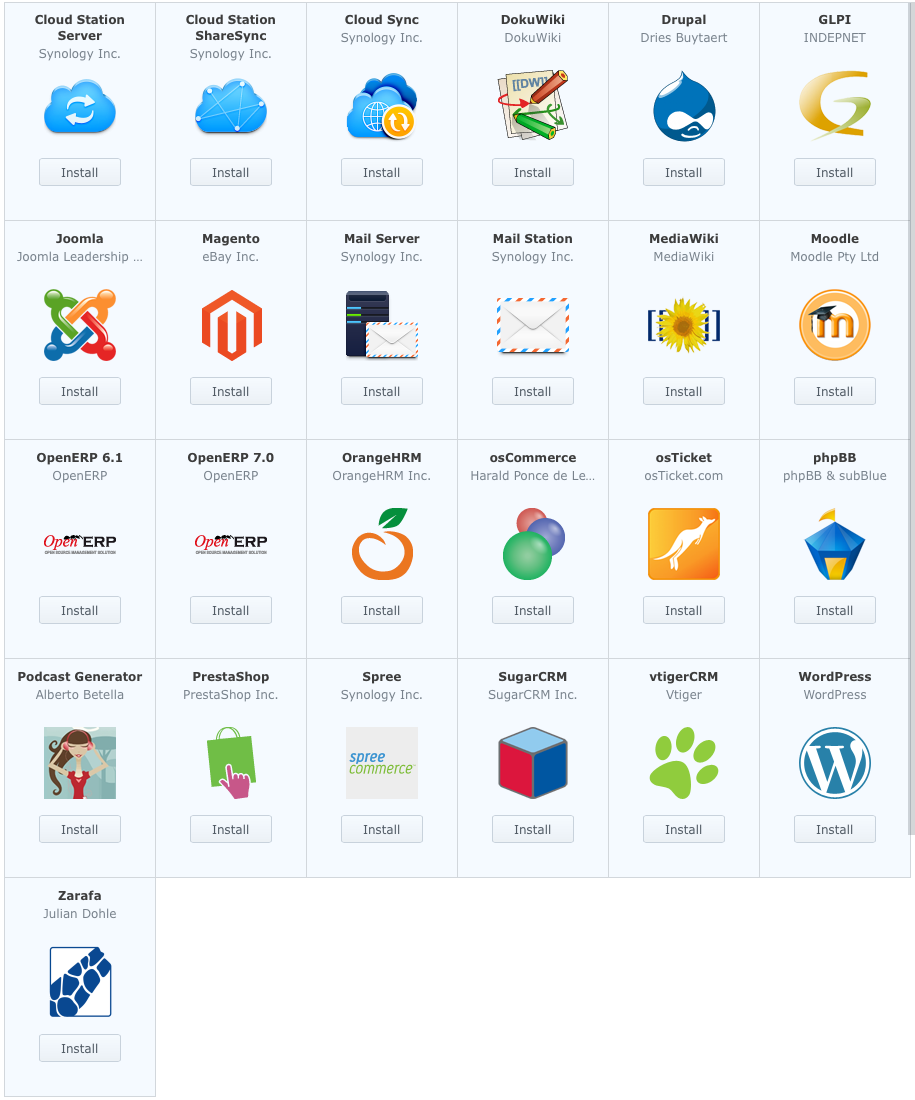The image size is (915, 1100).
Task: Open the Drupal water drop icon
Action: pos(684,106)
